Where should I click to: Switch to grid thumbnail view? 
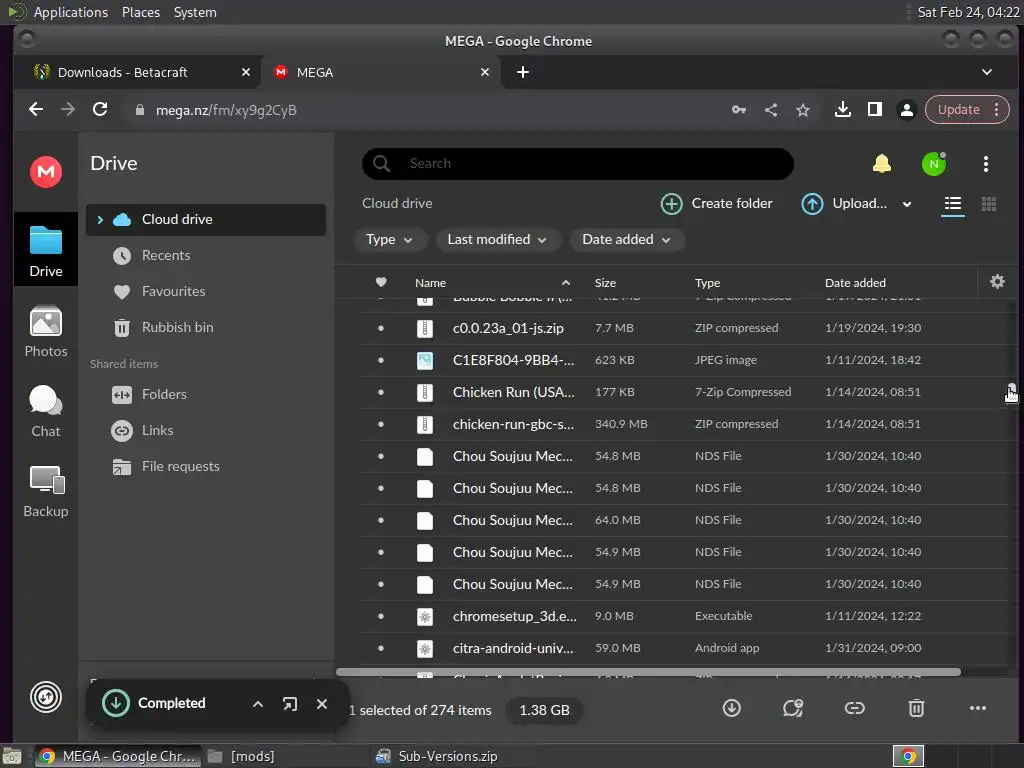coord(989,204)
